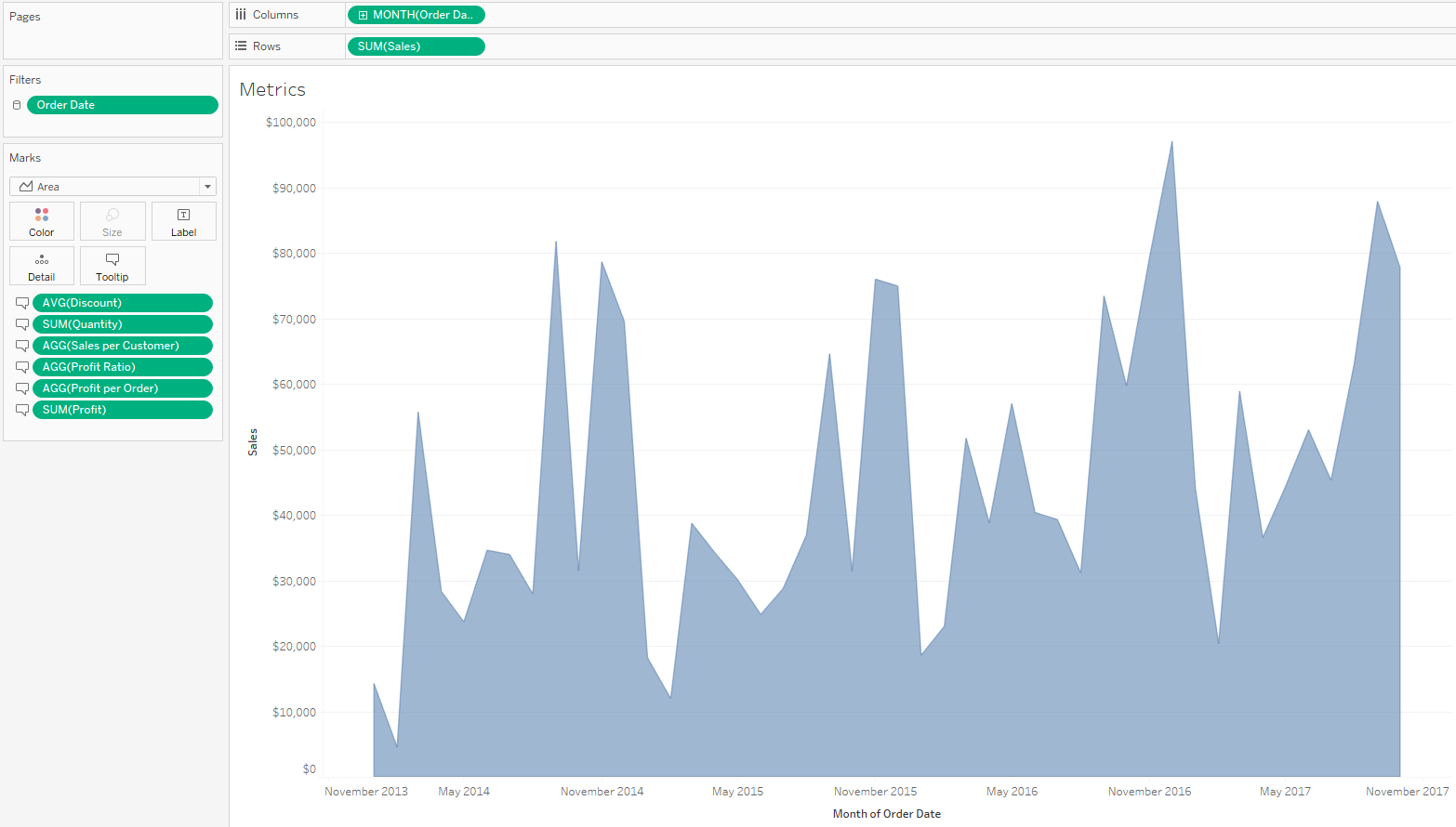
Task: Select the AGG(Profit per Order) pill
Action: 123,388
